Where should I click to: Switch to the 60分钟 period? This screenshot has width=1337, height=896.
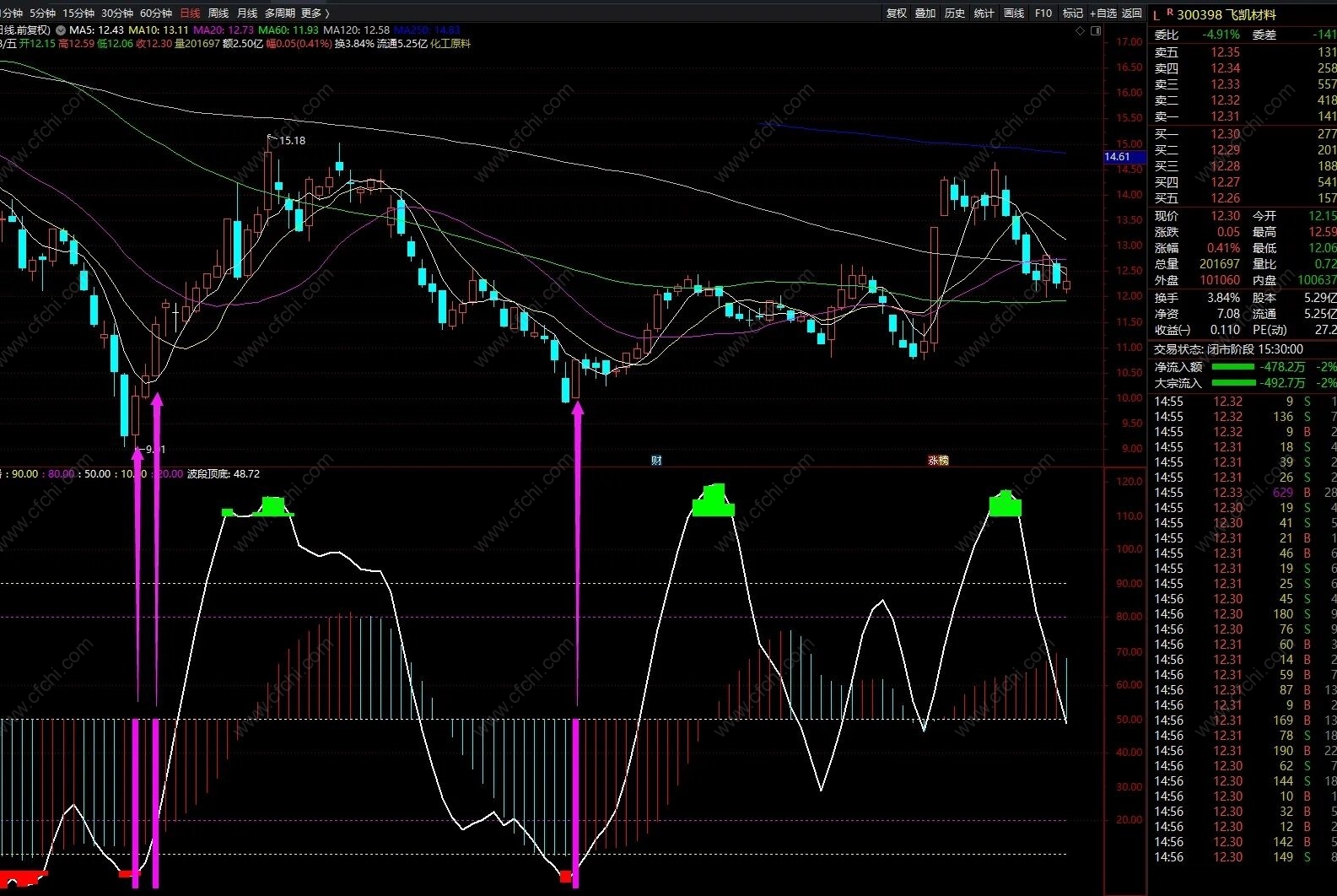(x=155, y=13)
